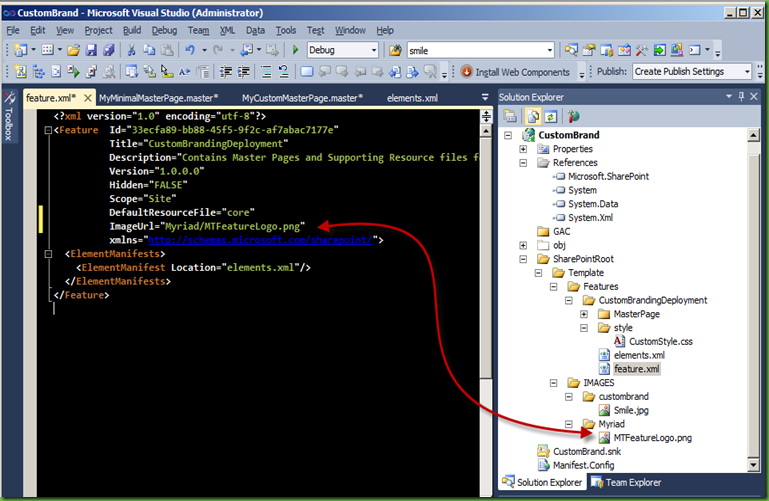769x501 pixels.
Task: Select the GAC folder
Action: (x=561, y=231)
